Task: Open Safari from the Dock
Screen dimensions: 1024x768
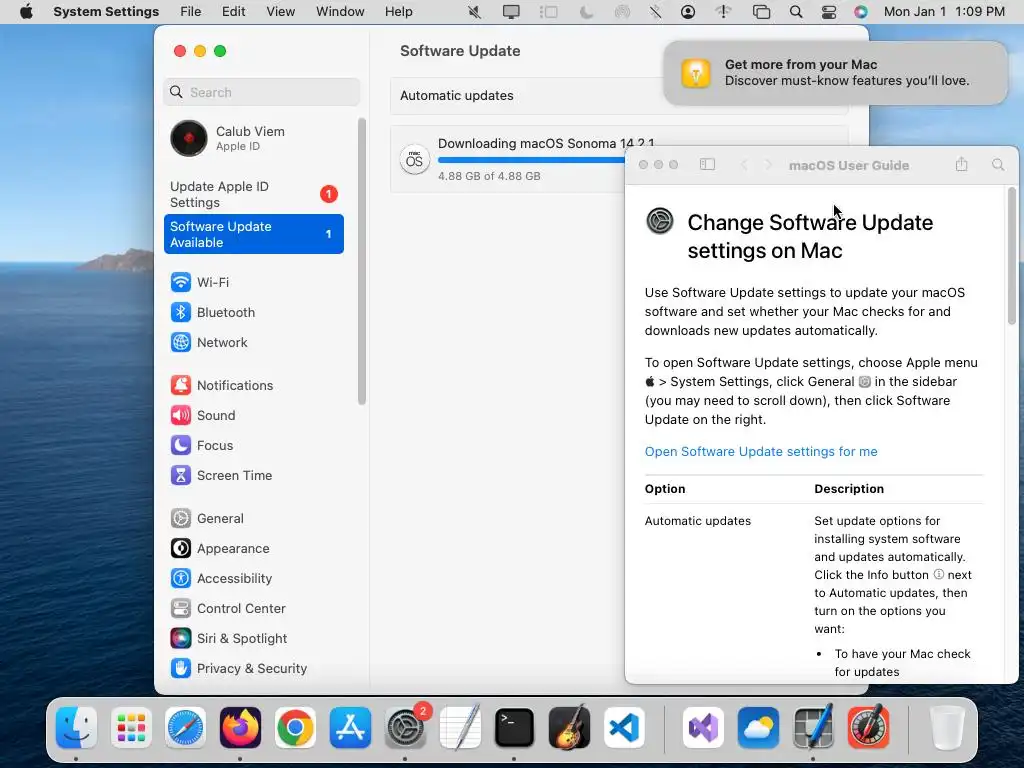Action: (185, 727)
